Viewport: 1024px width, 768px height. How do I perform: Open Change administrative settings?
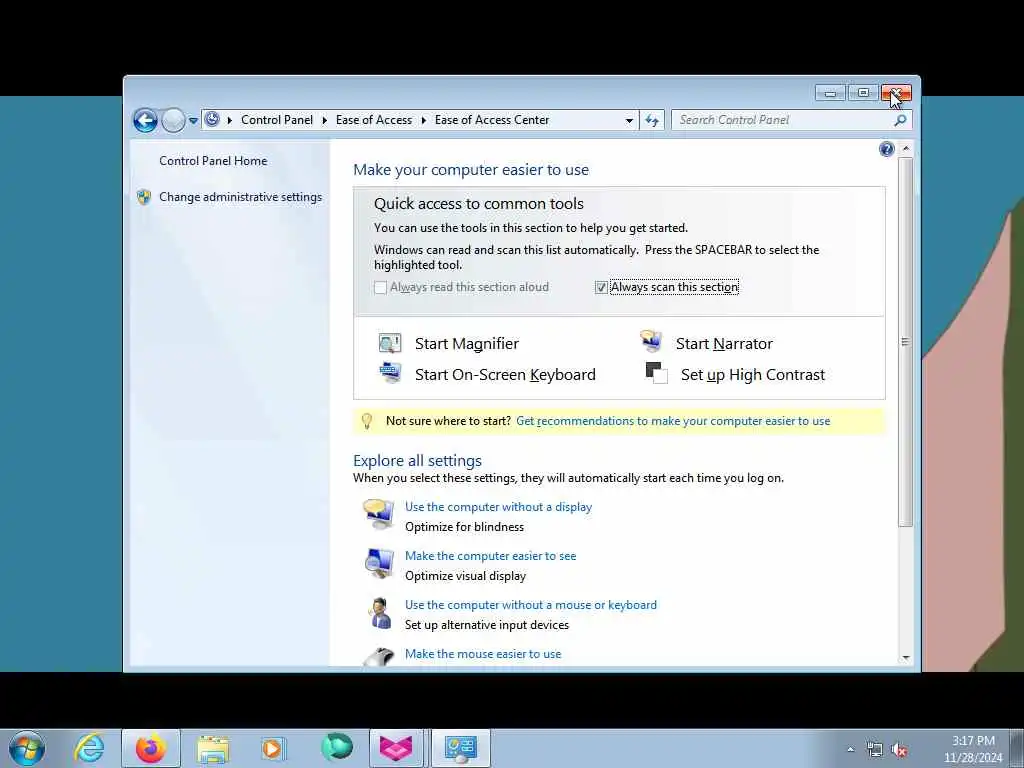point(240,197)
